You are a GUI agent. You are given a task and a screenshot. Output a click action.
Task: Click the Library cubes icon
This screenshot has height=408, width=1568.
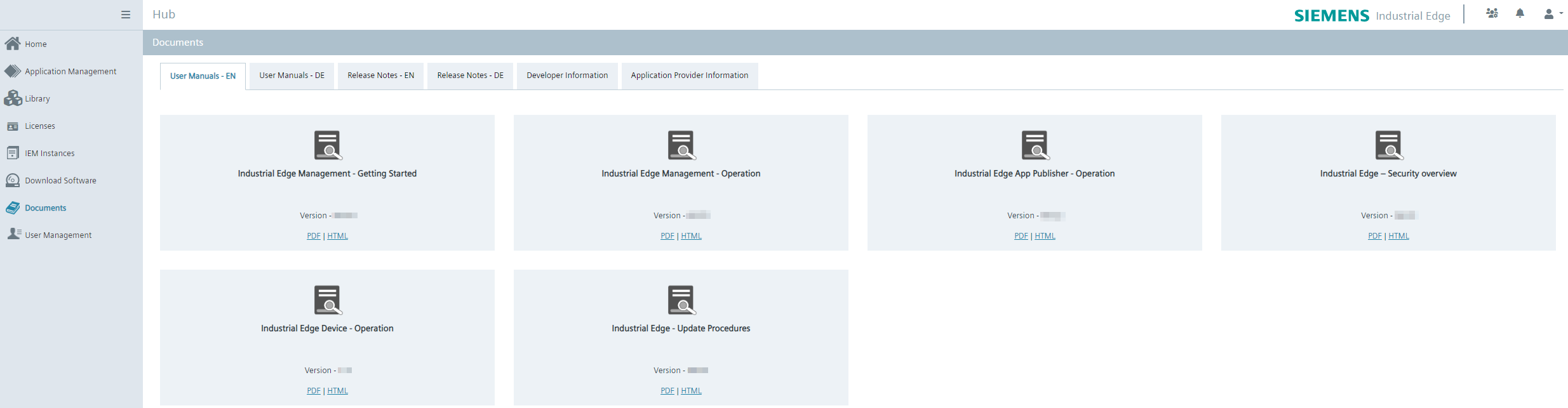pos(13,98)
